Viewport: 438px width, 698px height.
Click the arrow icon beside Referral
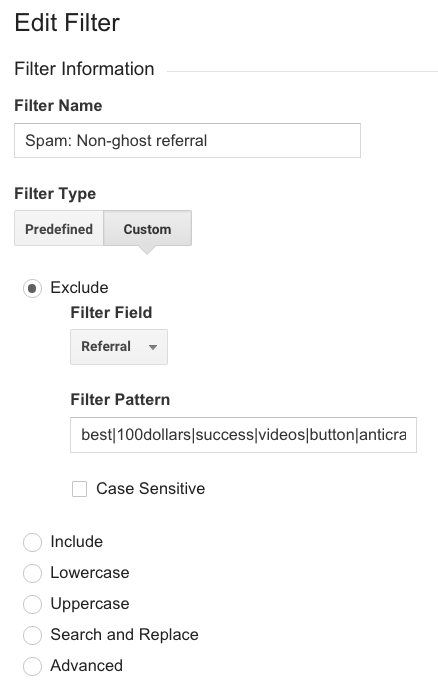pyautogui.click(x=153, y=347)
